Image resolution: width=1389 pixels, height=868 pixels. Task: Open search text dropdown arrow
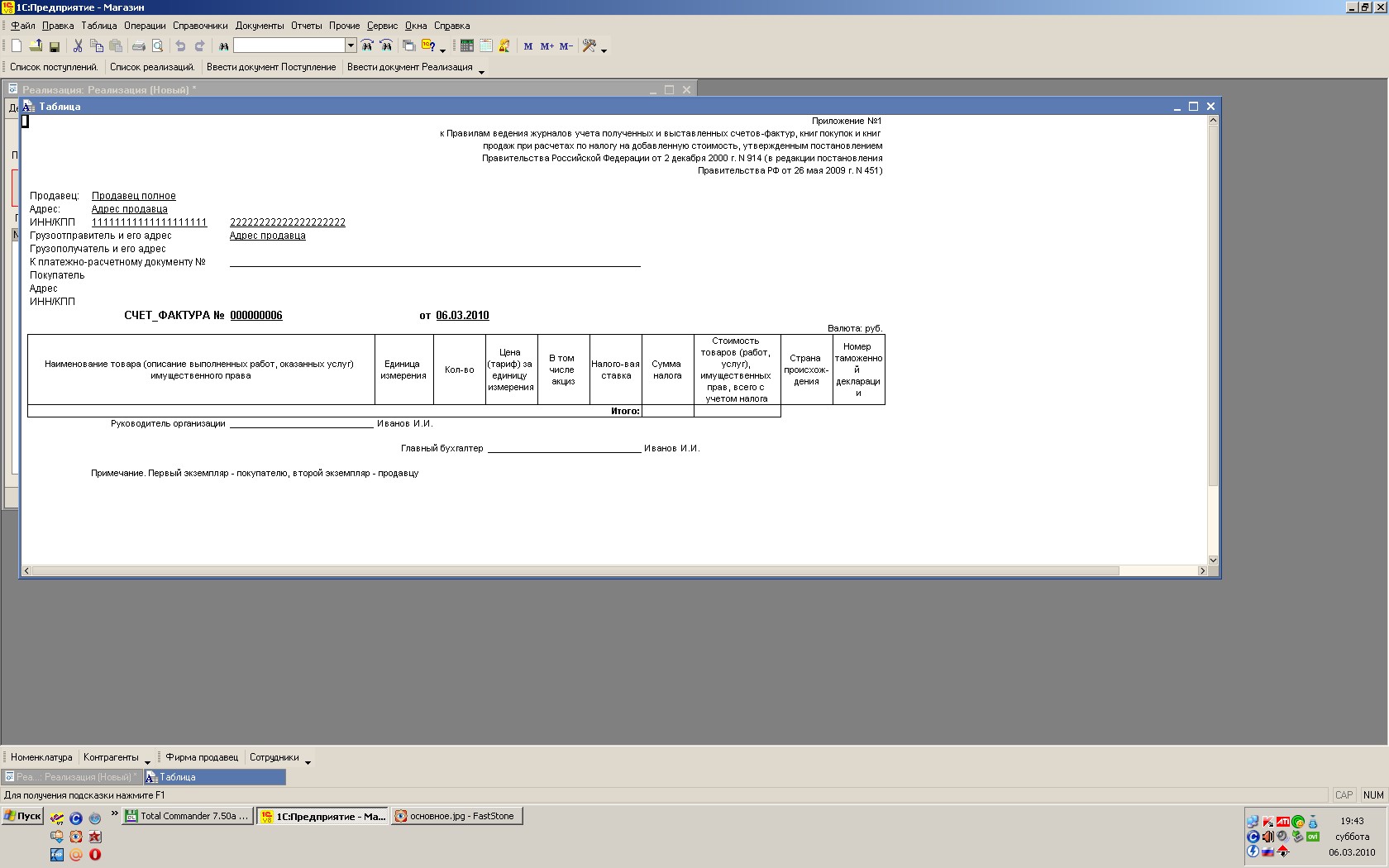point(351,45)
